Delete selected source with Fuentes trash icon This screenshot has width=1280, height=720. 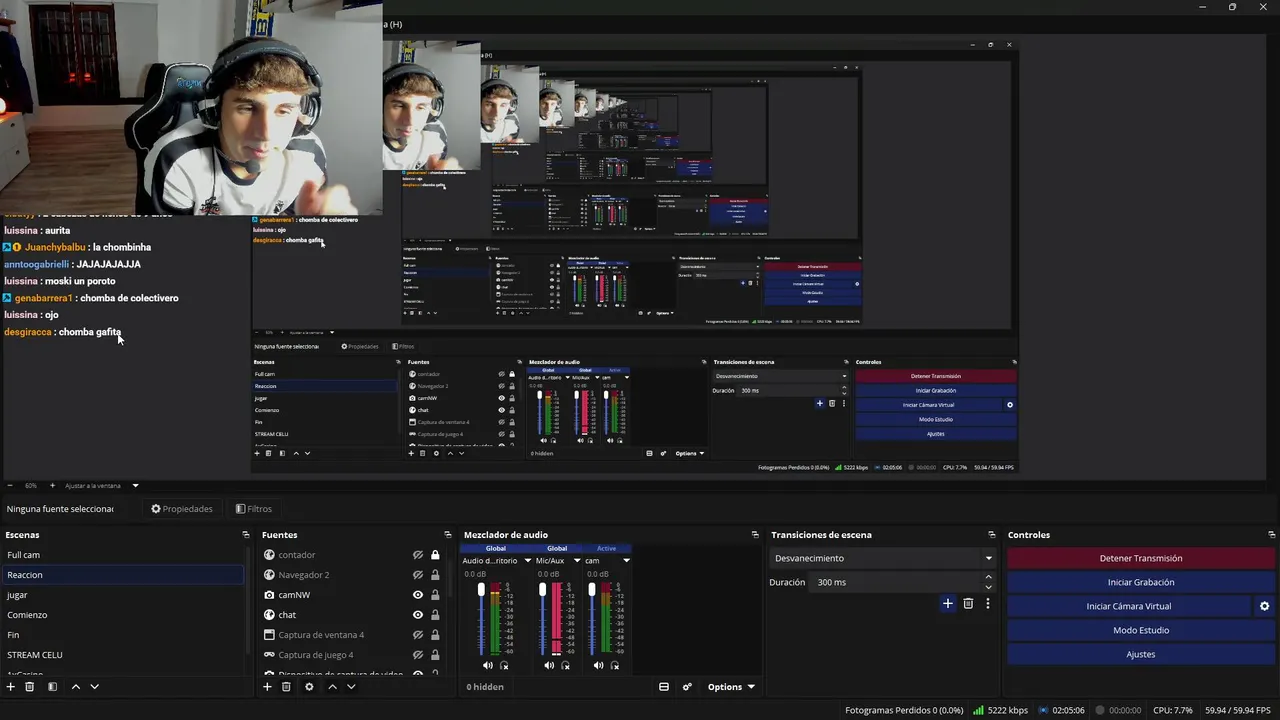[x=286, y=687]
